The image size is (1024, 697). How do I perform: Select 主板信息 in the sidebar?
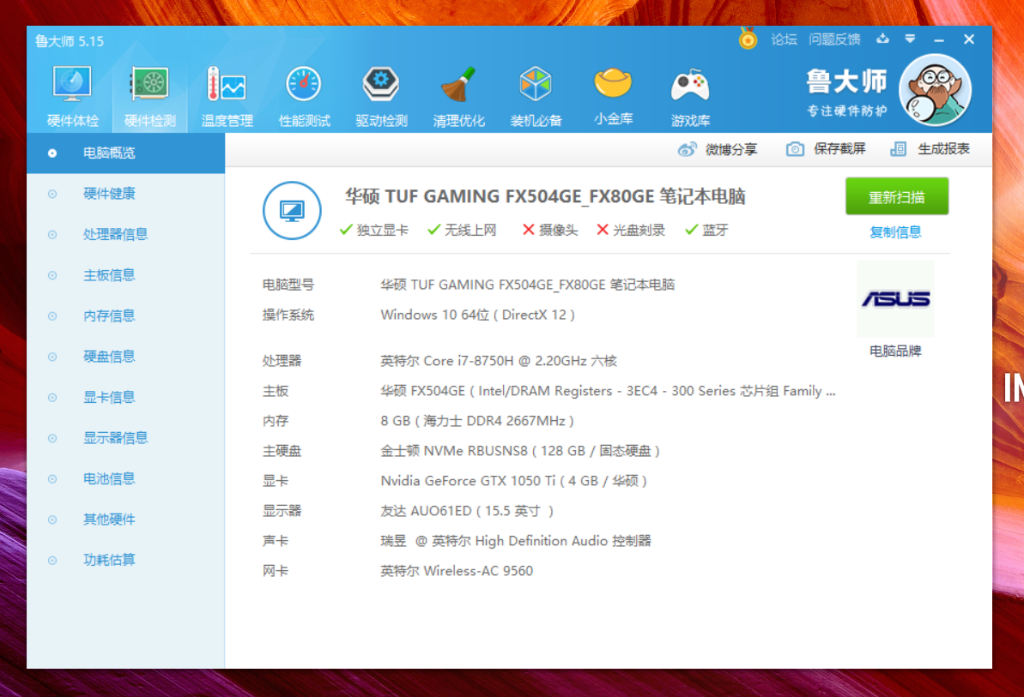126,275
